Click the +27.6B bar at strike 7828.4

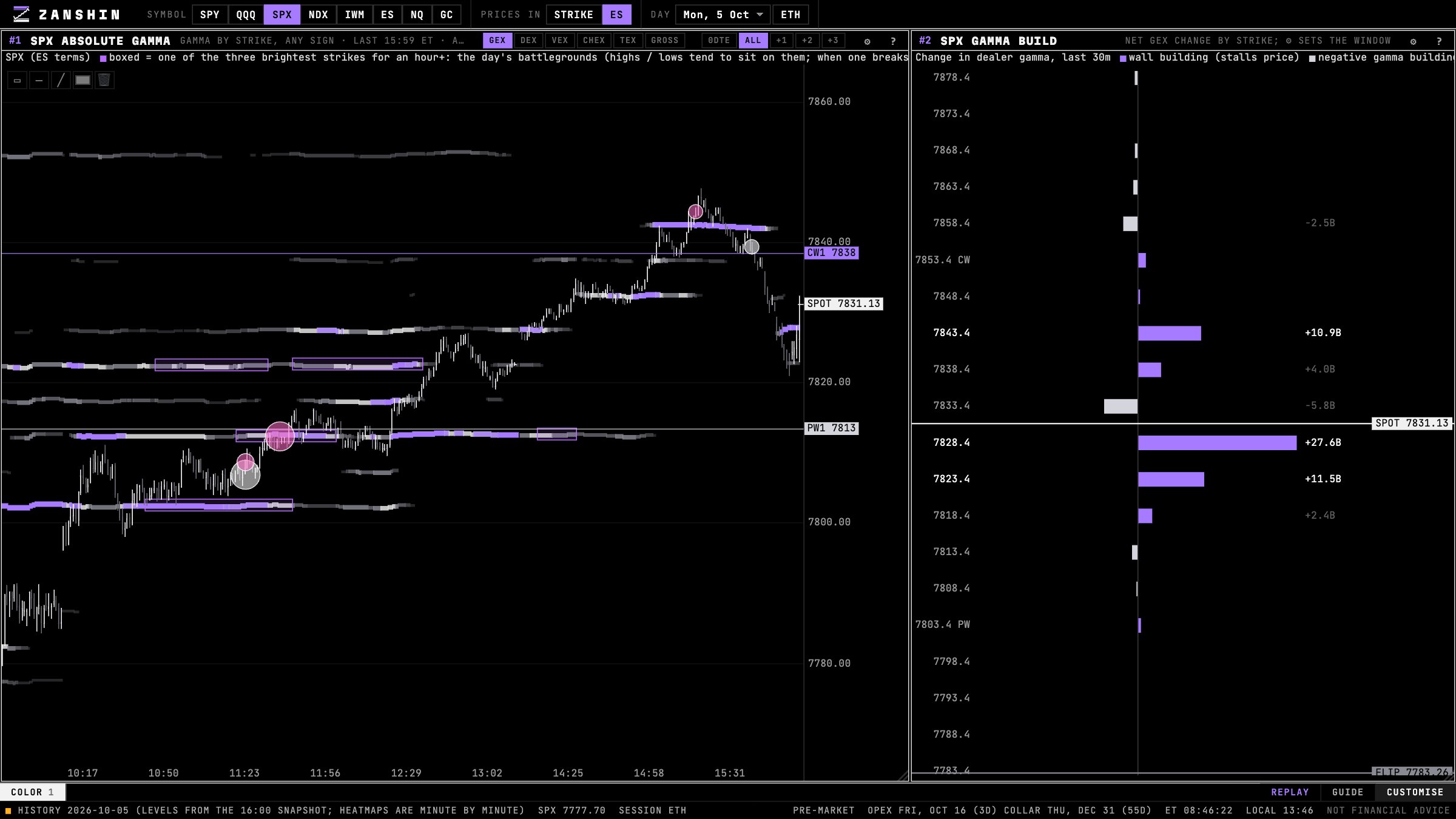tap(1217, 443)
